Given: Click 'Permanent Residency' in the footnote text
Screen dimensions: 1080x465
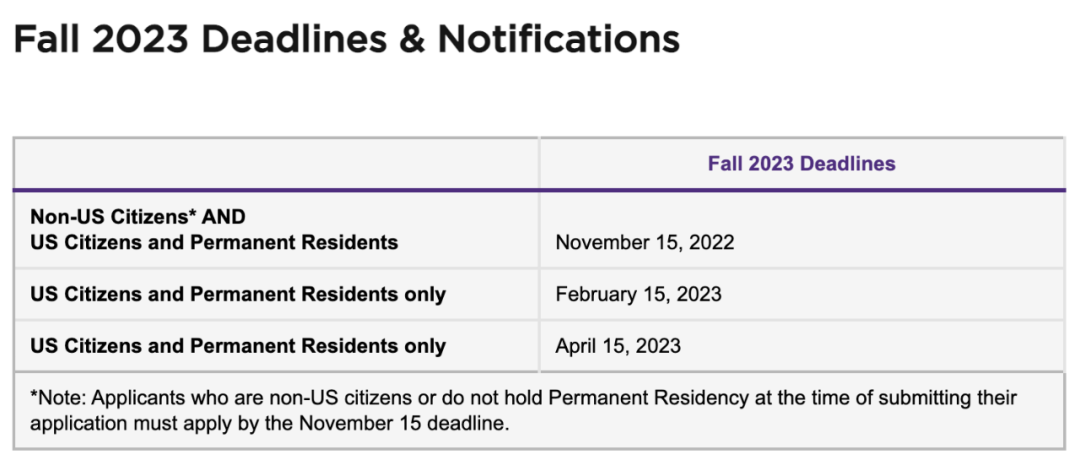Looking at the screenshot, I should point(638,397).
